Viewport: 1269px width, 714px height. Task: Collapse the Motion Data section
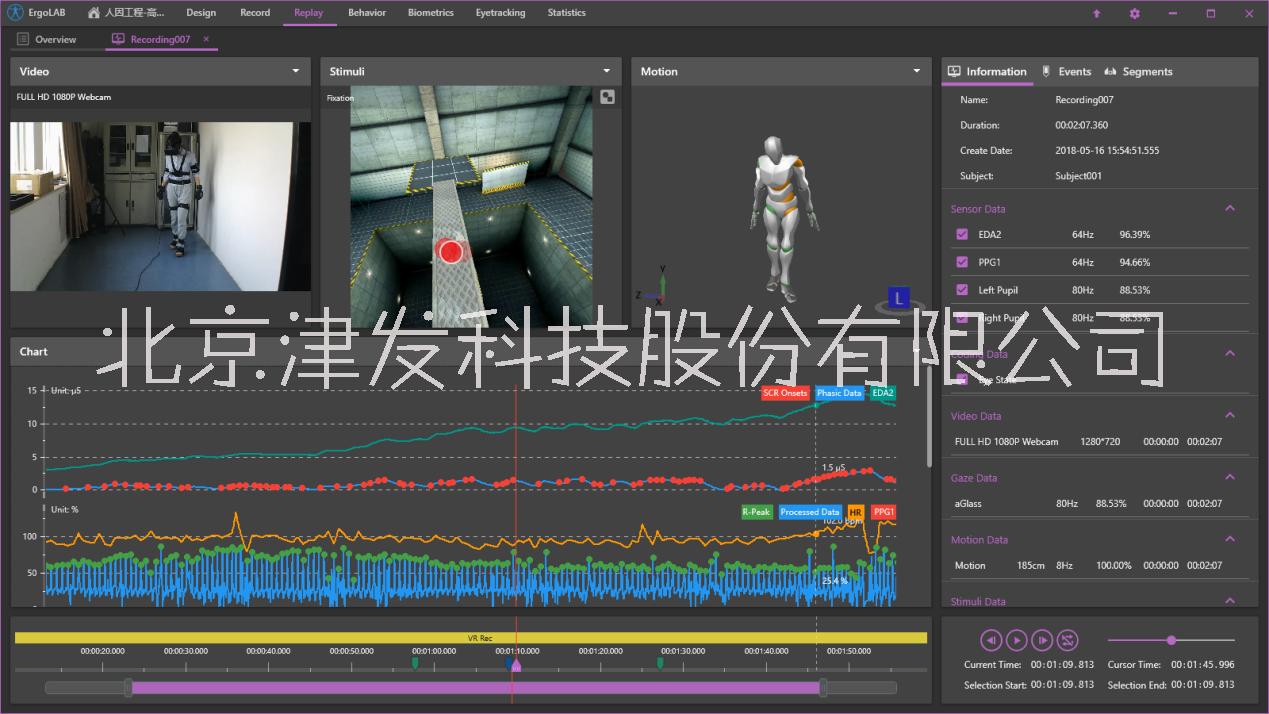tap(1230, 540)
